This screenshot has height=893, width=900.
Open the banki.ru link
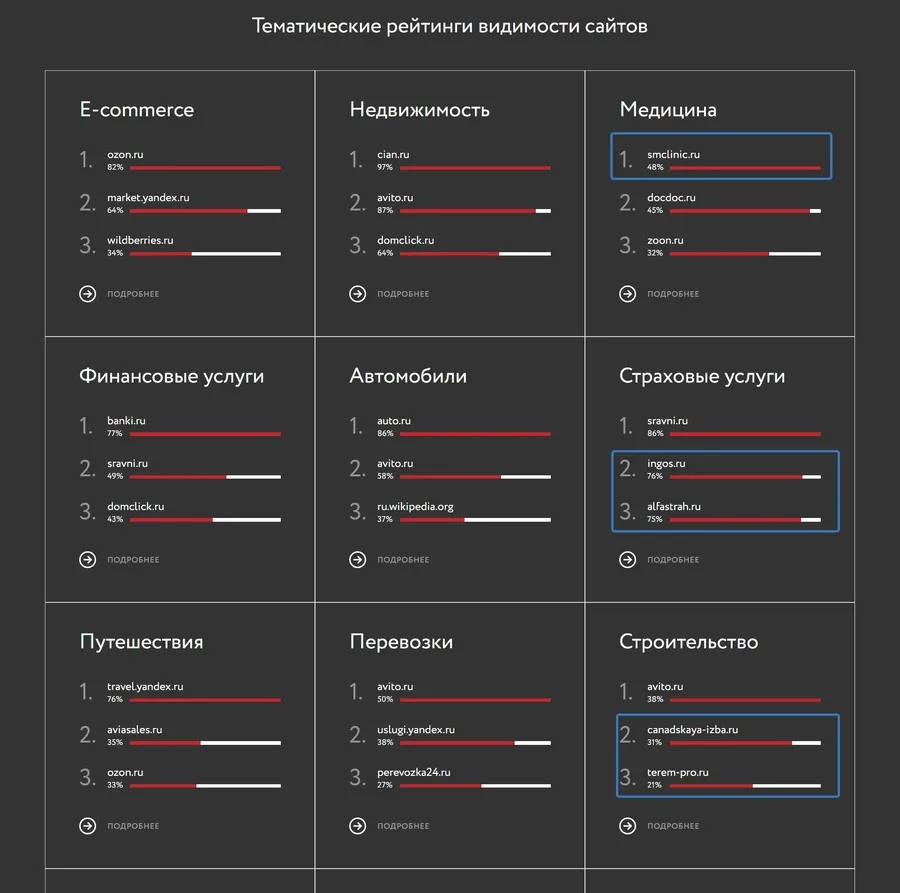126,421
